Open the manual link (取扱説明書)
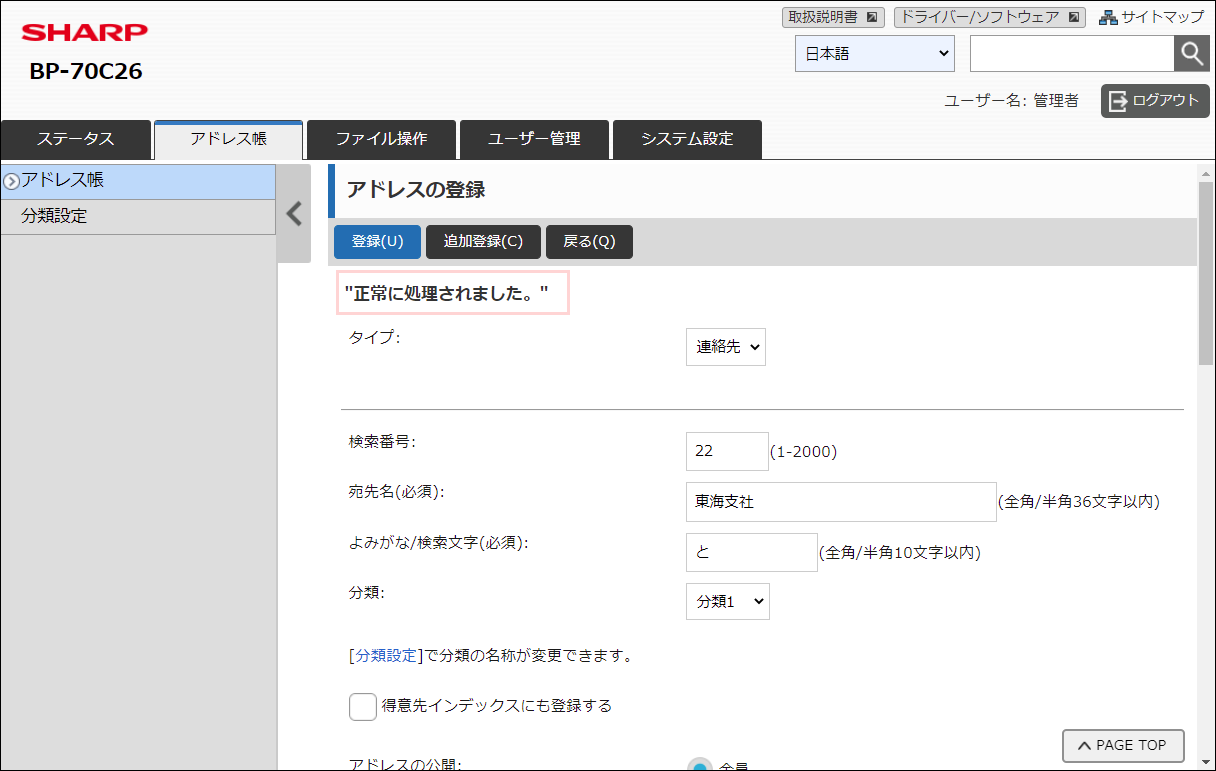The height and width of the screenshot is (771, 1216). pos(833,17)
